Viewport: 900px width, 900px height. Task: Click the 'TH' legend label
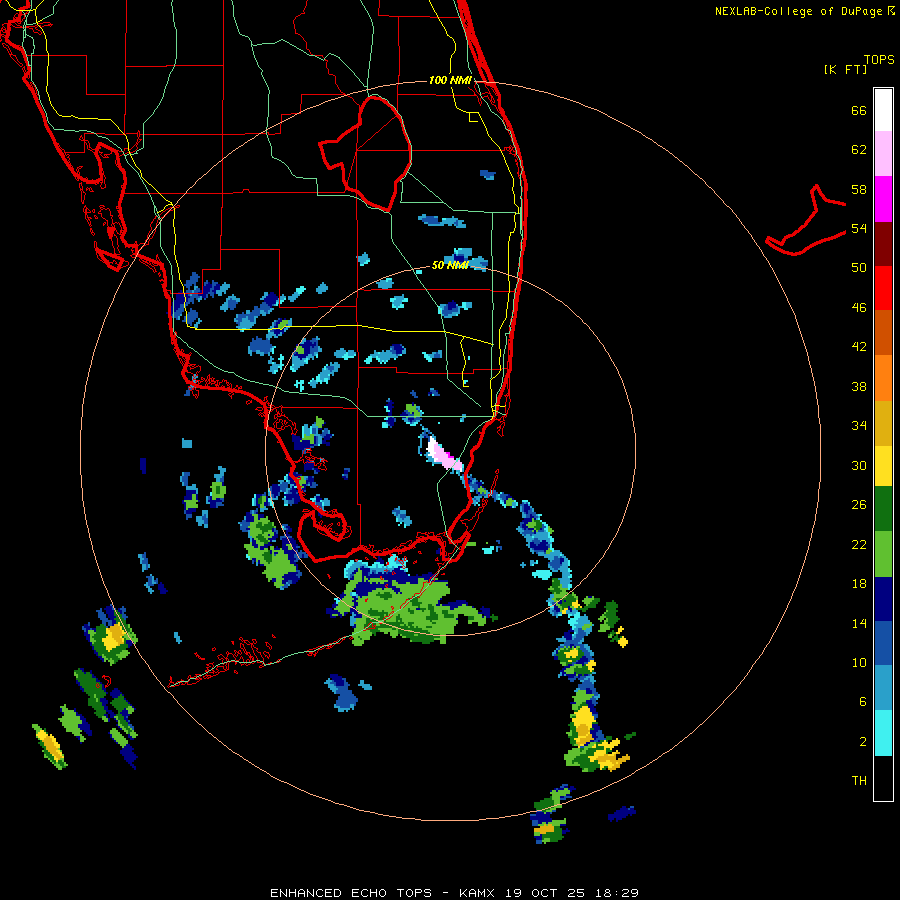pos(859,781)
